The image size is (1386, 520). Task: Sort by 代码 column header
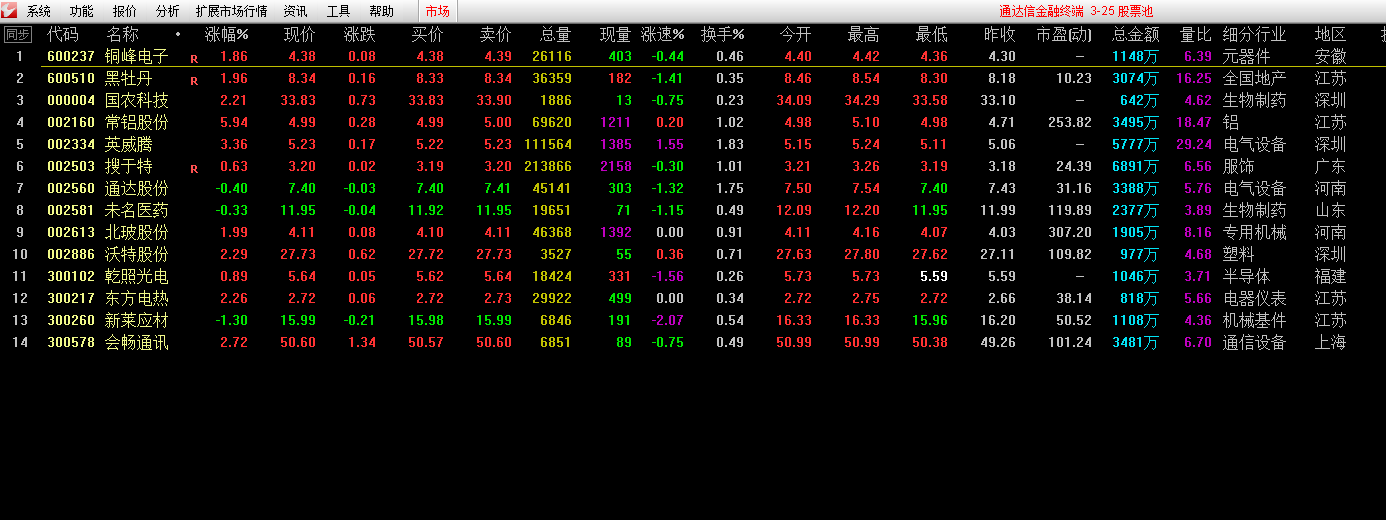point(63,35)
